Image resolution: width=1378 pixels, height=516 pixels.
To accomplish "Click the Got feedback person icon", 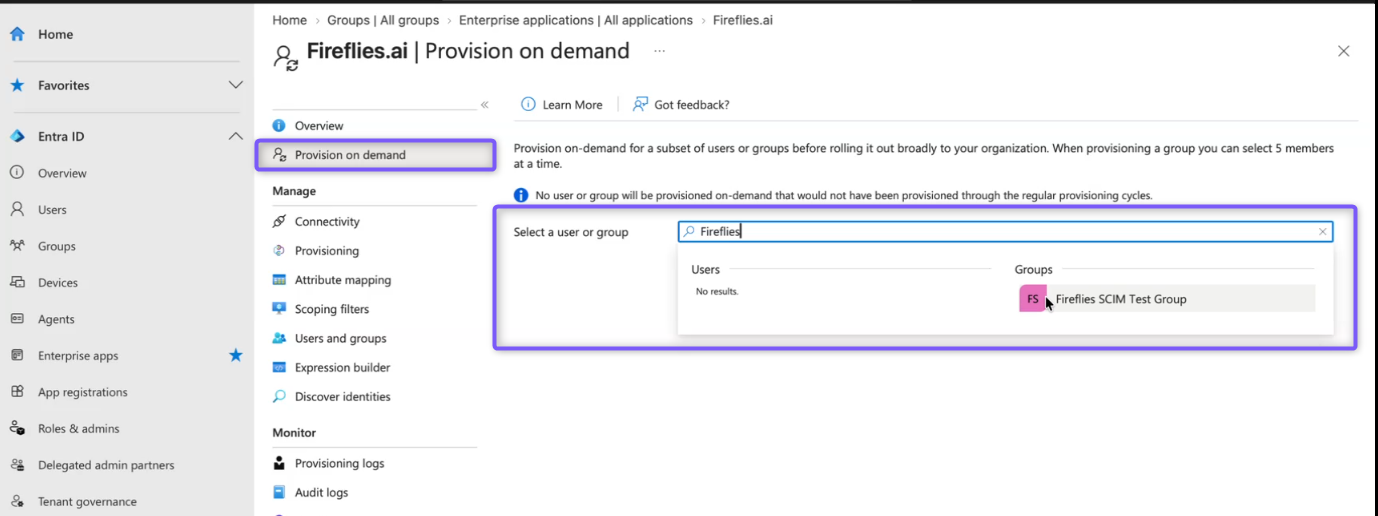I will coord(640,104).
